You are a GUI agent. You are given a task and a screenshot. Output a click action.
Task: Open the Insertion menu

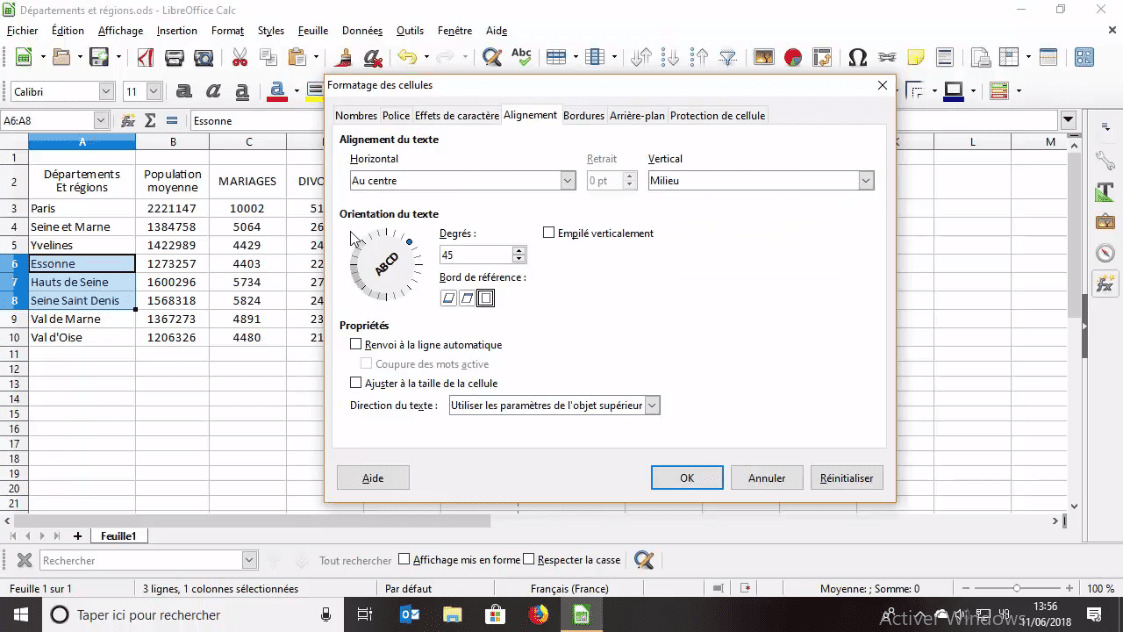tap(177, 30)
